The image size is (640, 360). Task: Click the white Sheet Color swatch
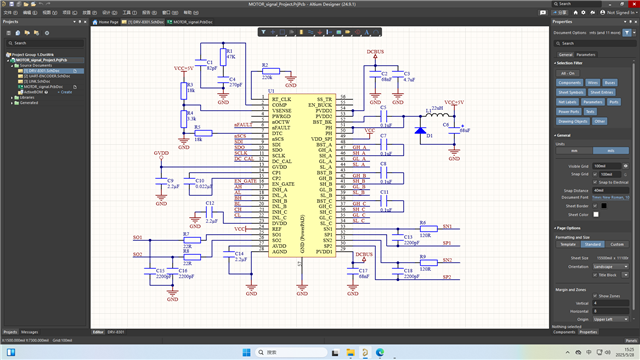point(596,214)
